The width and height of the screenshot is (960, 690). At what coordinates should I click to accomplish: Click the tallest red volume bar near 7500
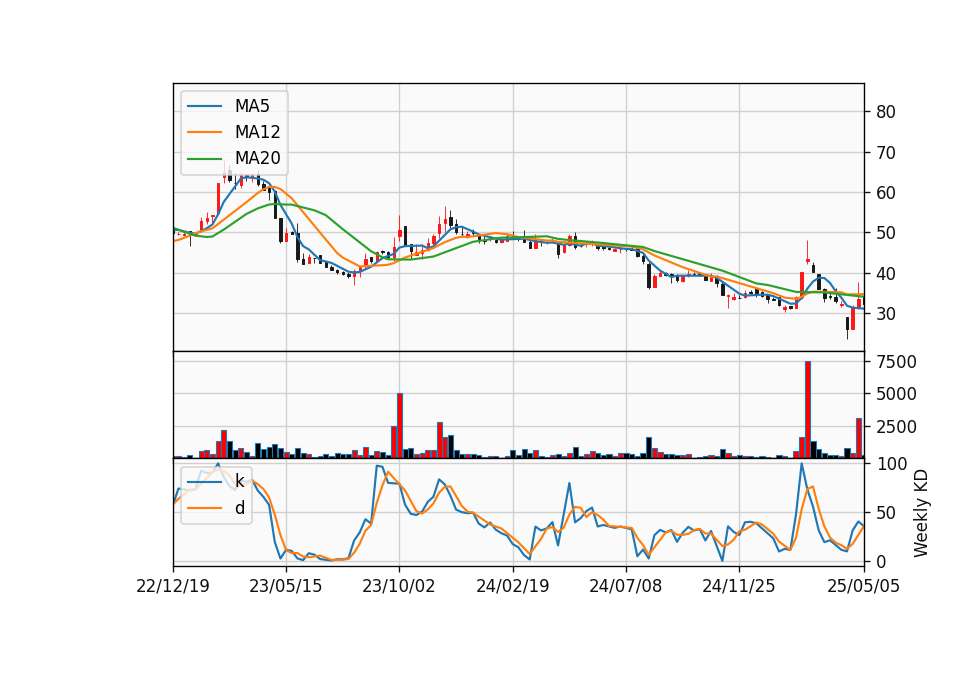tap(808, 410)
